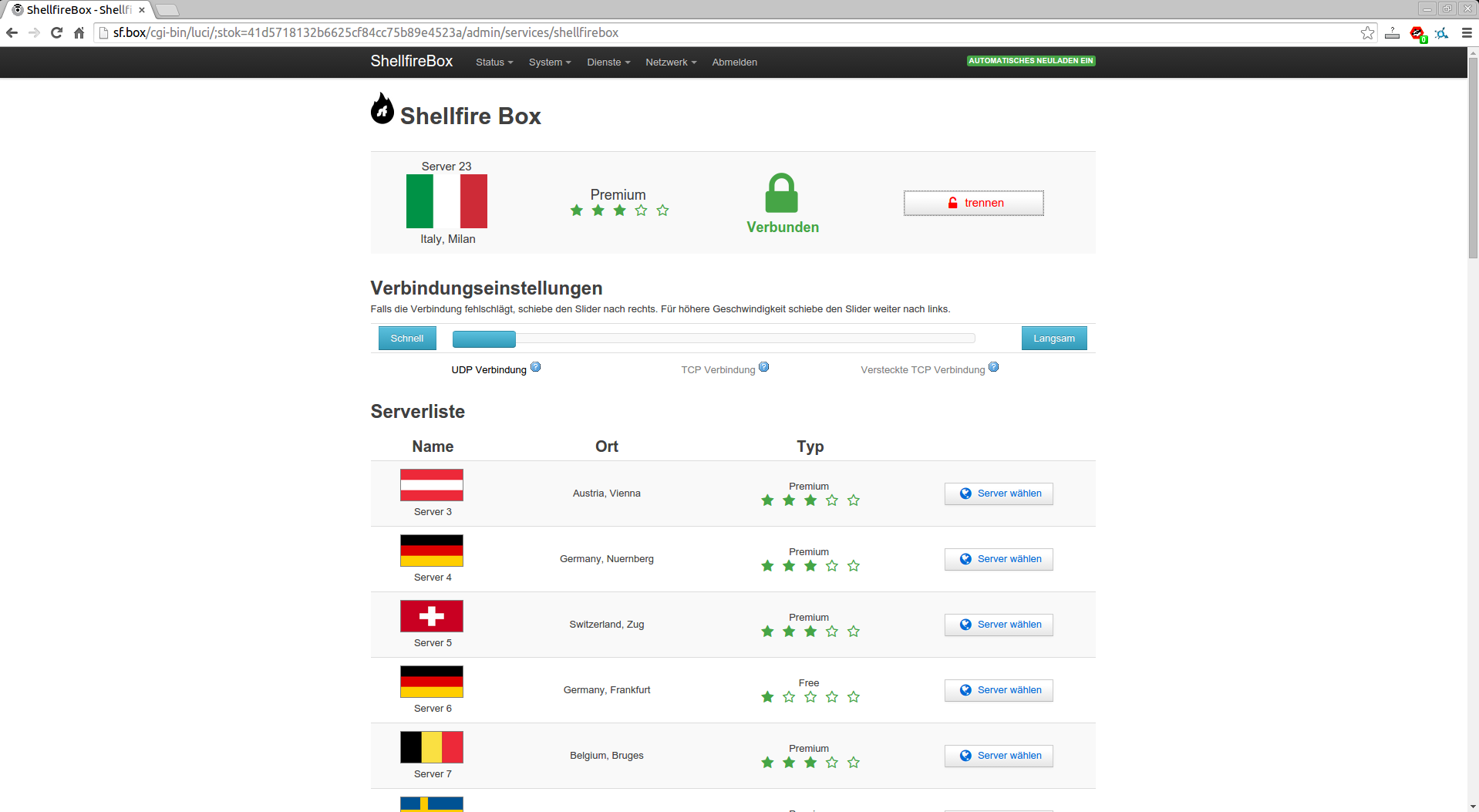Click the ShellfireBox brand link
This screenshot has height=812, width=1479.
(x=411, y=61)
